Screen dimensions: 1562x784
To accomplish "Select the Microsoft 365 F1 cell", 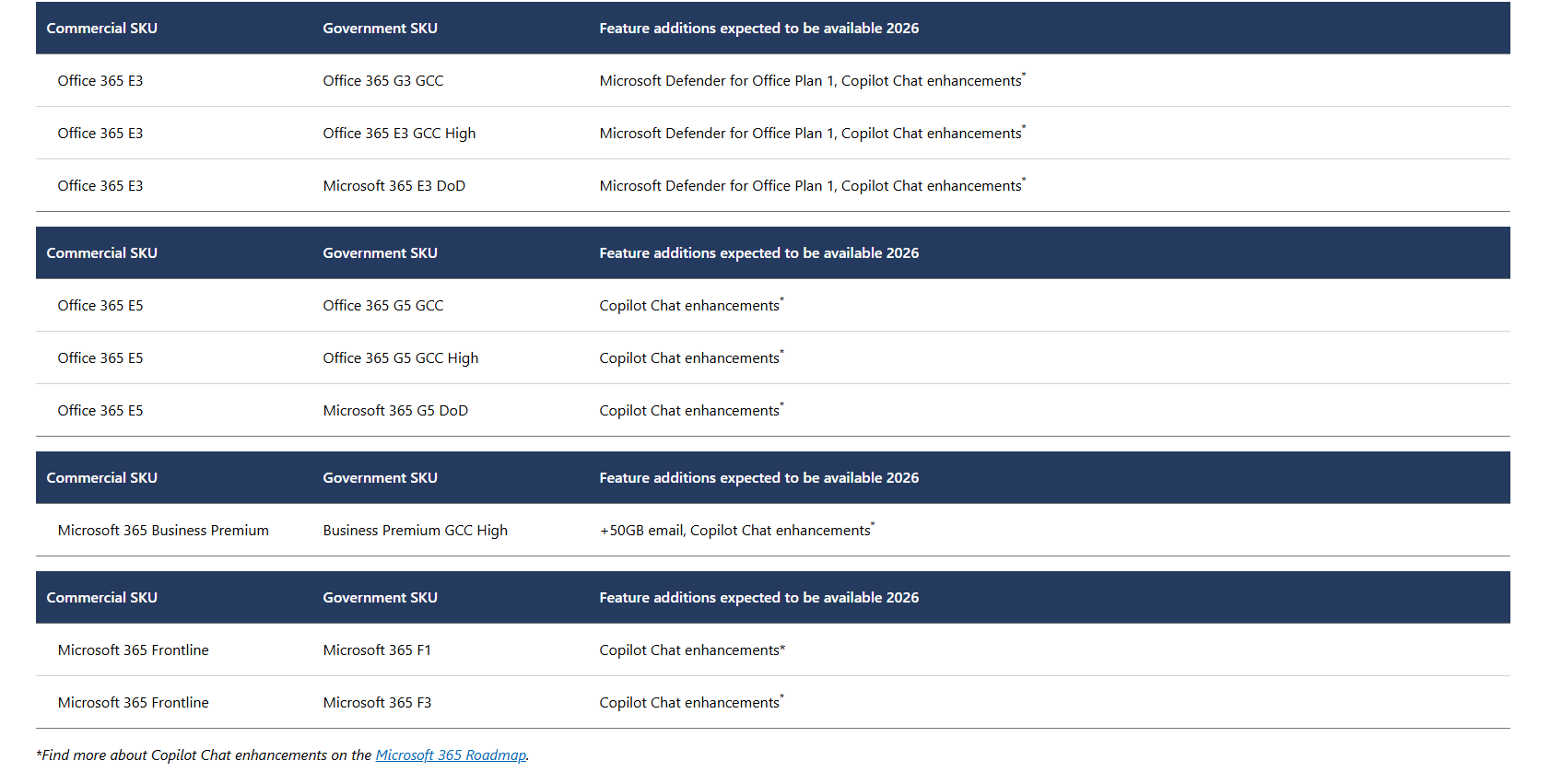I will tap(377, 650).
